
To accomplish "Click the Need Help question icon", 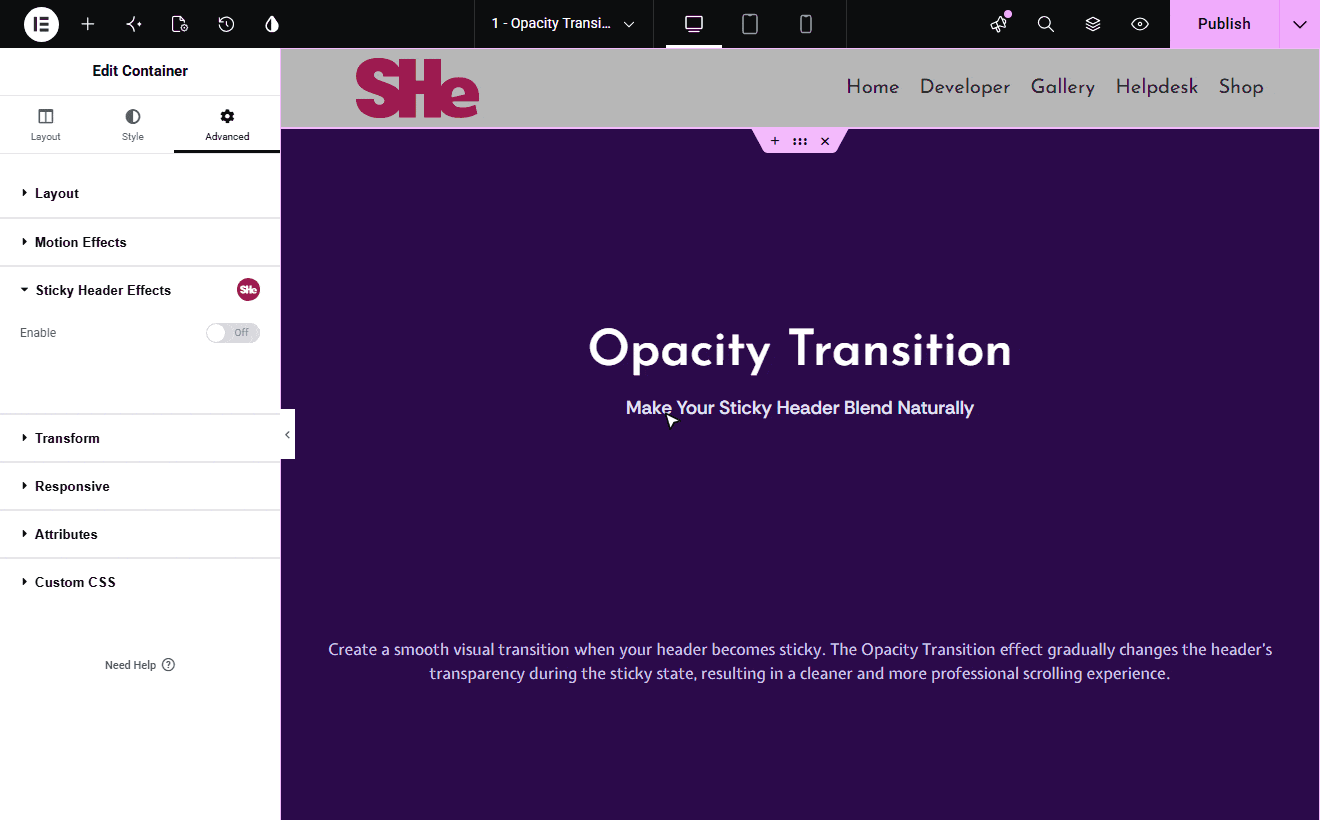I will click(x=168, y=665).
